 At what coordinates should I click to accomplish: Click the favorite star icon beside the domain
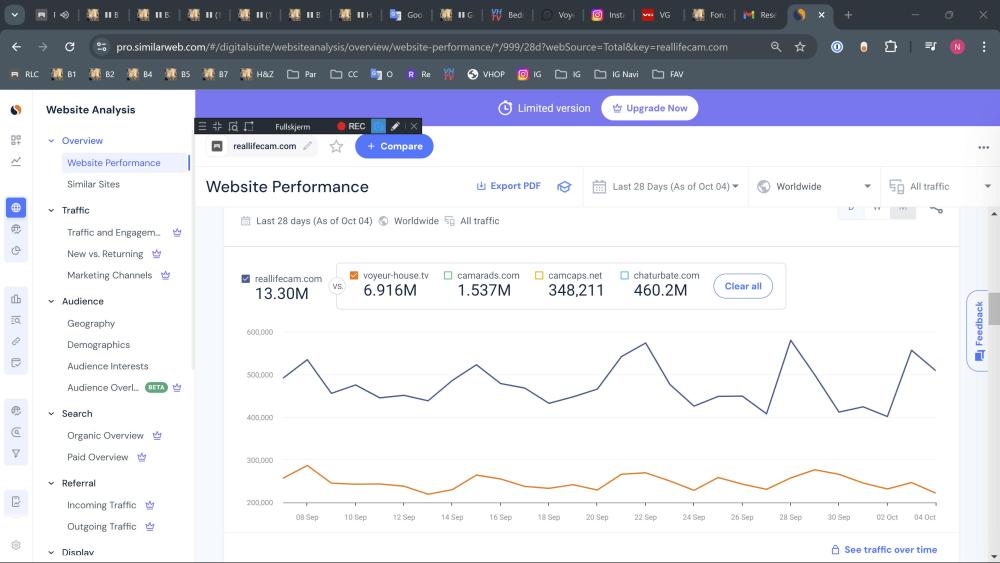pyautogui.click(x=336, y=146)
